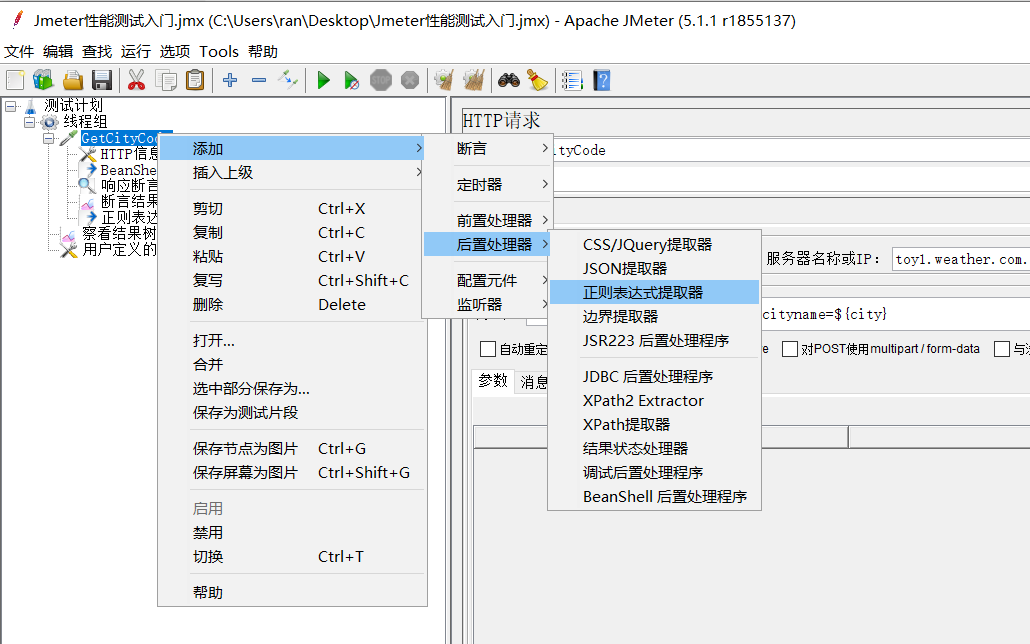Choose 切换 from the context menu
This screenshot has width=1030, height=644.
292,556
